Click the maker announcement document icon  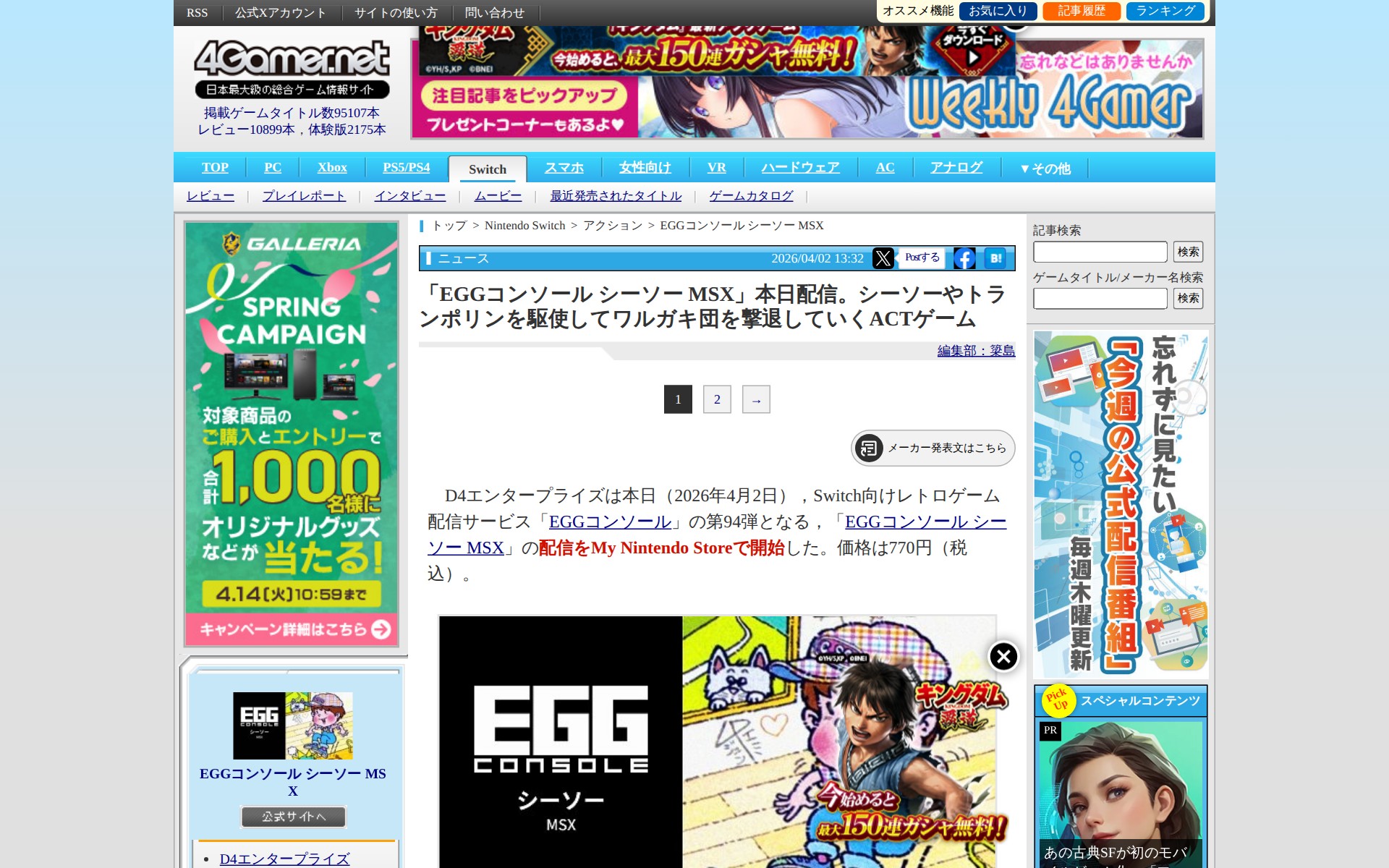[869, 448]
